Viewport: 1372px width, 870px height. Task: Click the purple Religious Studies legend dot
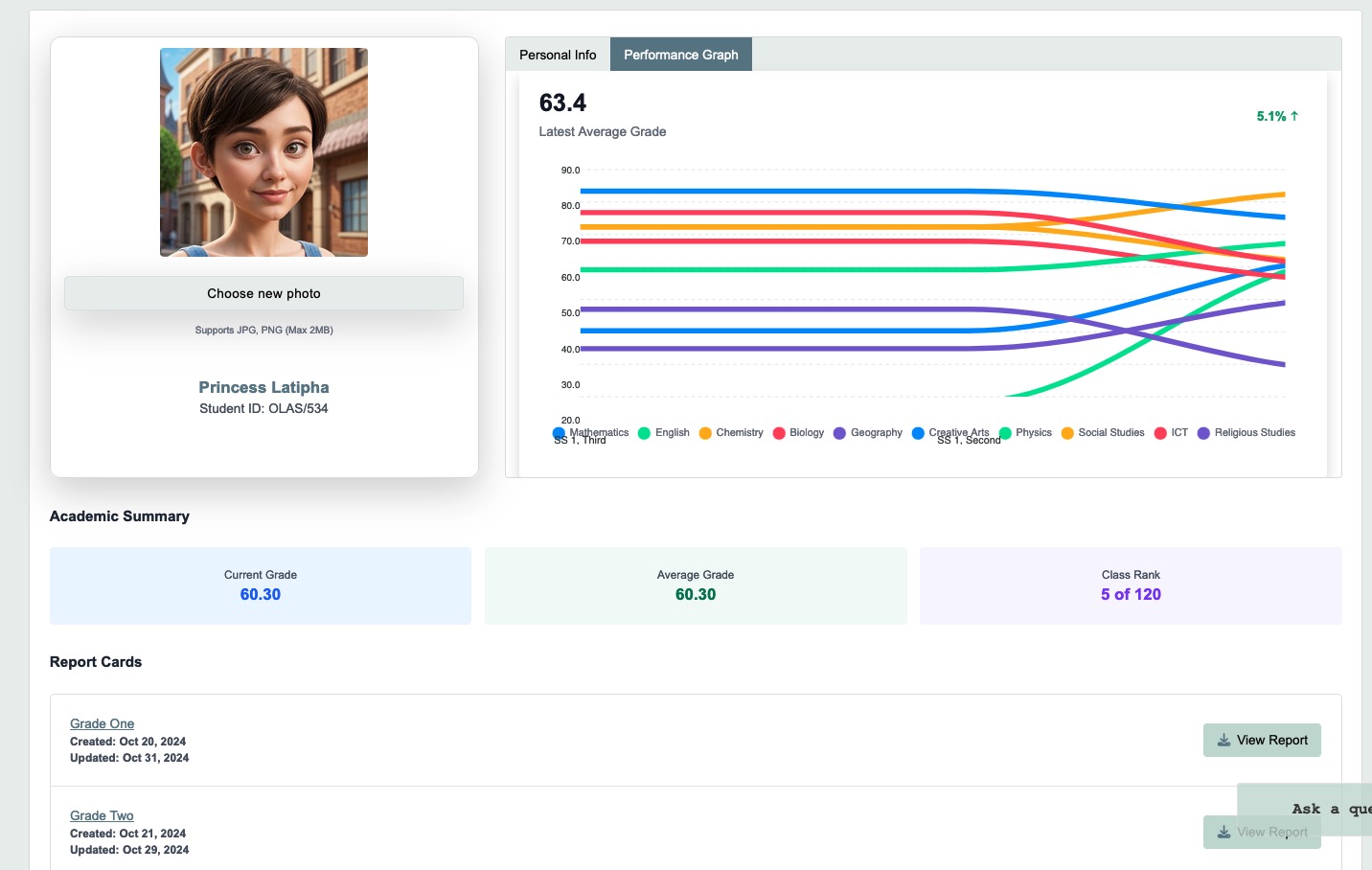tap(1203, 433)
